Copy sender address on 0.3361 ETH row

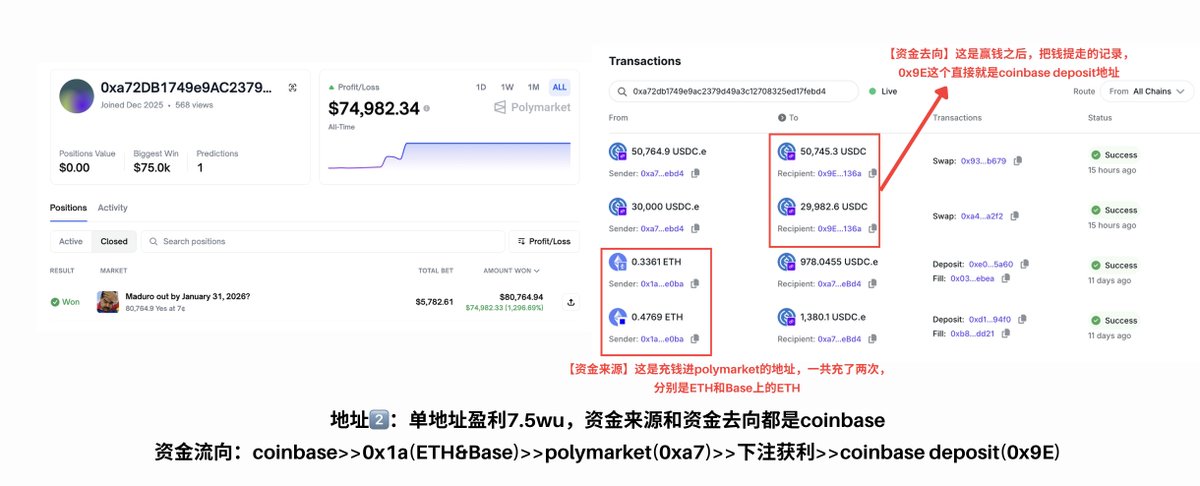[x=695, y=283]
